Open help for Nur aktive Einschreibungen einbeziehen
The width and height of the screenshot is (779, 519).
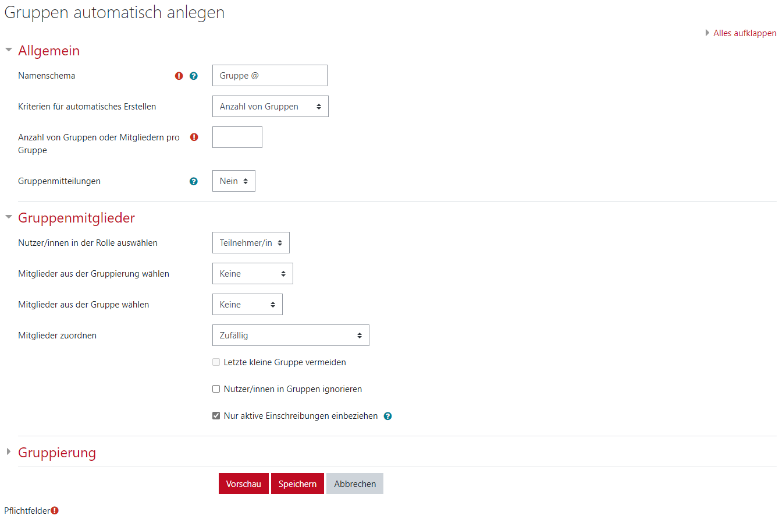coord(387,416)
